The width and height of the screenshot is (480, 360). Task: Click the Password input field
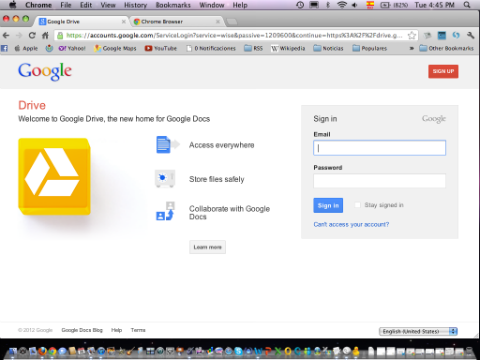coord(379,181)
